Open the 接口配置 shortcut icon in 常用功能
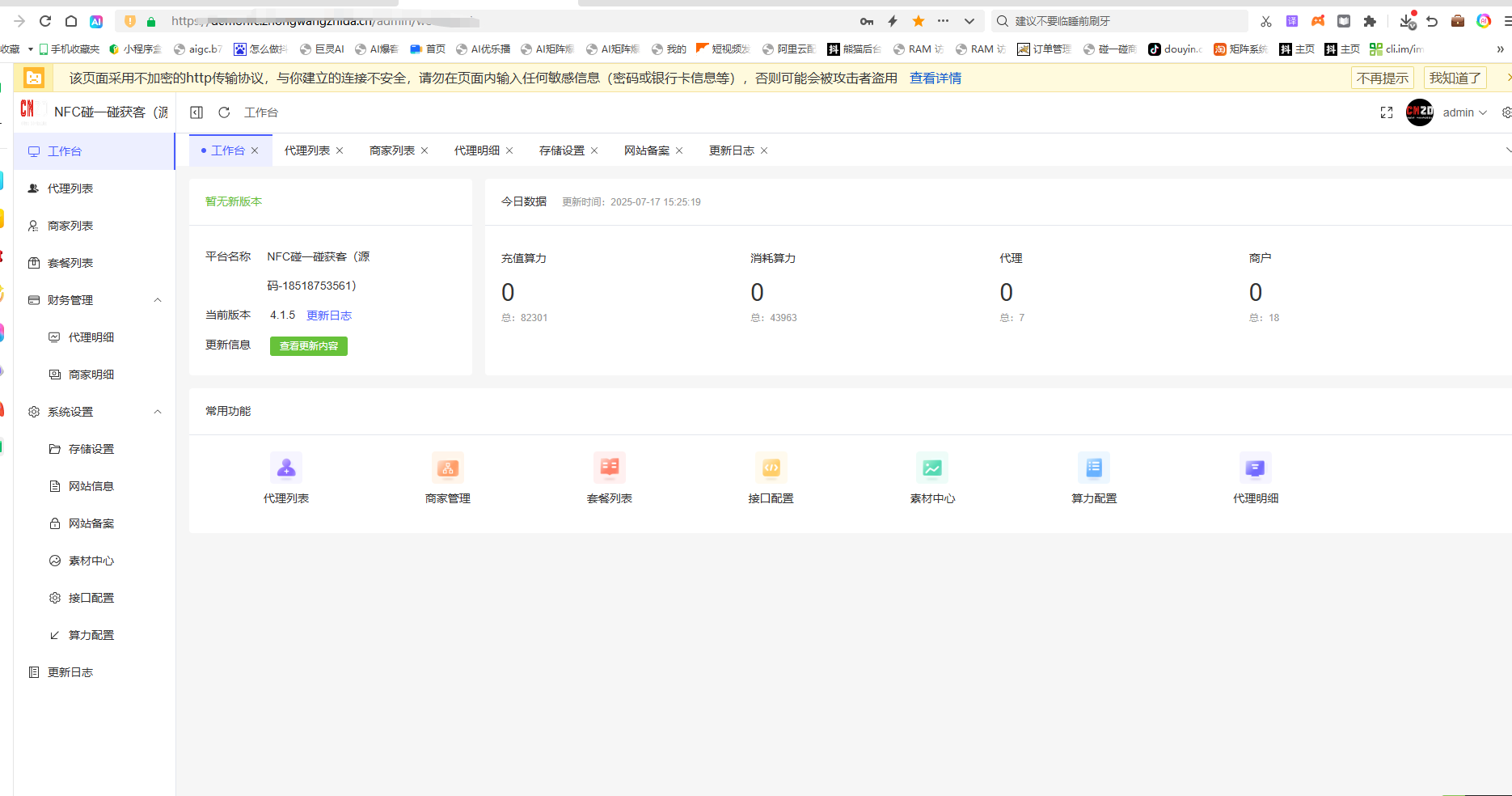Image resolution: width=1512 pixels, height=796 pixels. [x=771, y=468]
